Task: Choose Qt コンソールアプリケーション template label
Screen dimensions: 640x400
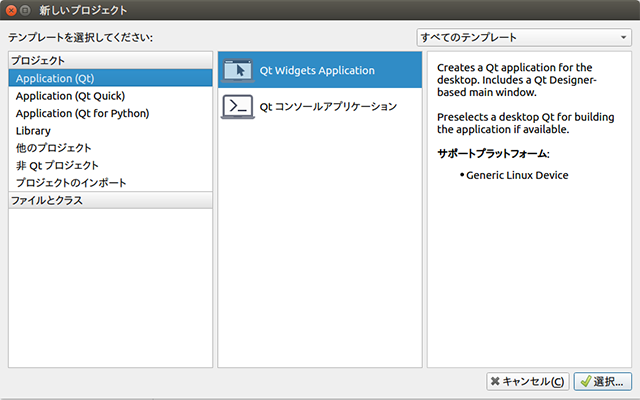Action: [x=328, y=107]
